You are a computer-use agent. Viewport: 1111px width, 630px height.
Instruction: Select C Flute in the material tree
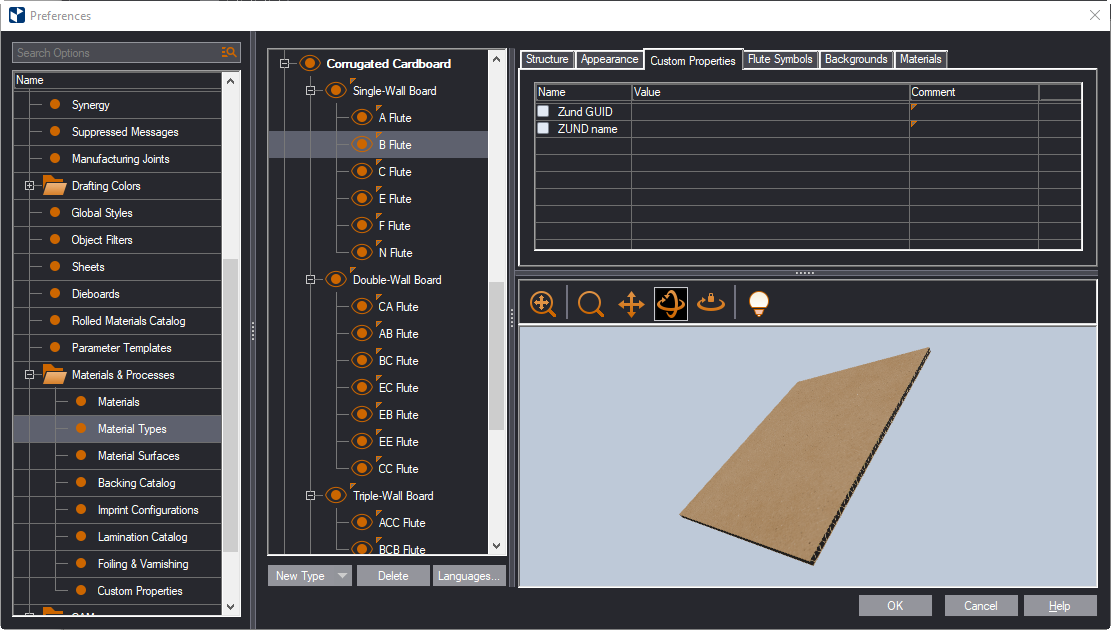395,172
